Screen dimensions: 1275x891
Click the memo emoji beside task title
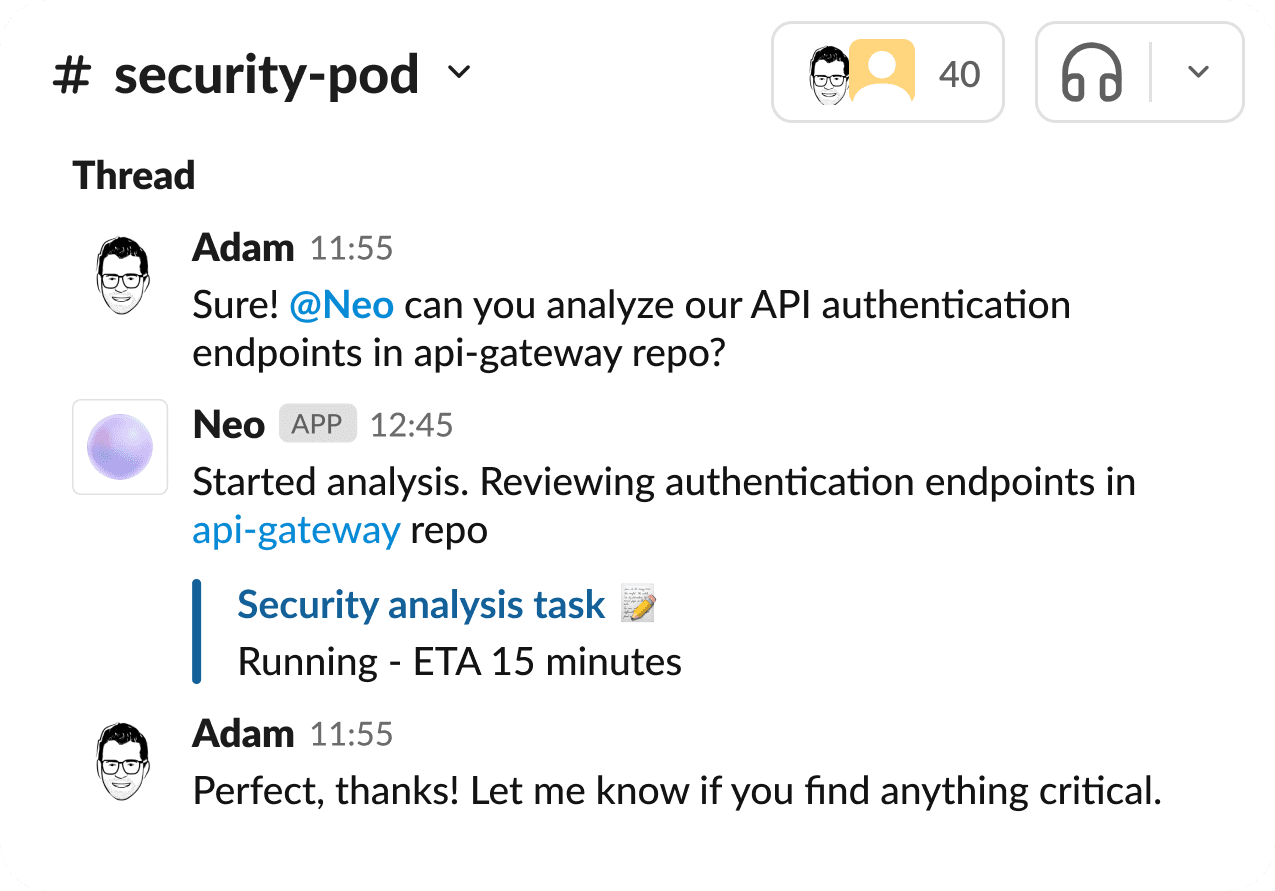point(638,605)
